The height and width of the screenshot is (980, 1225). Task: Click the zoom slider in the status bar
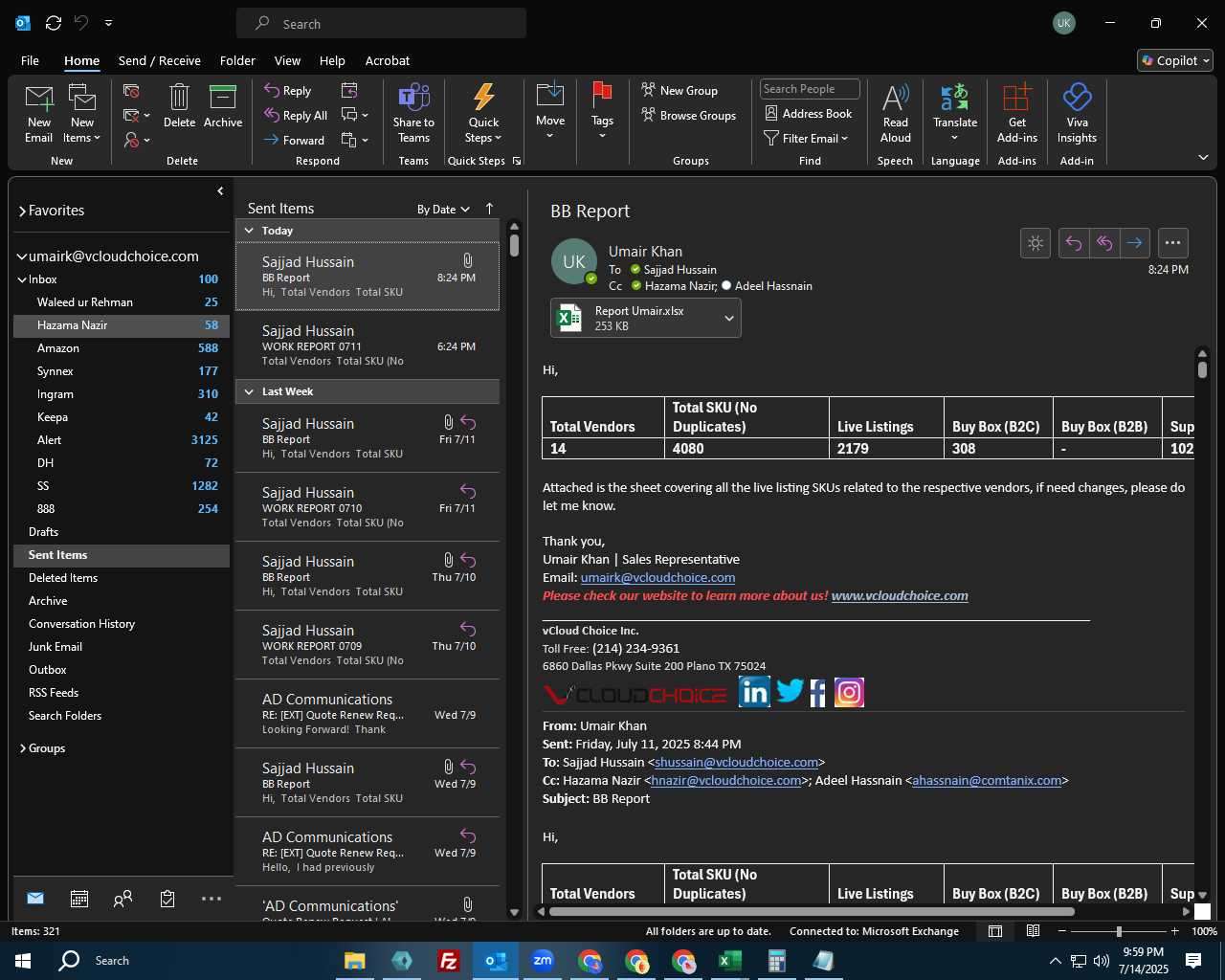[1118, 931]
